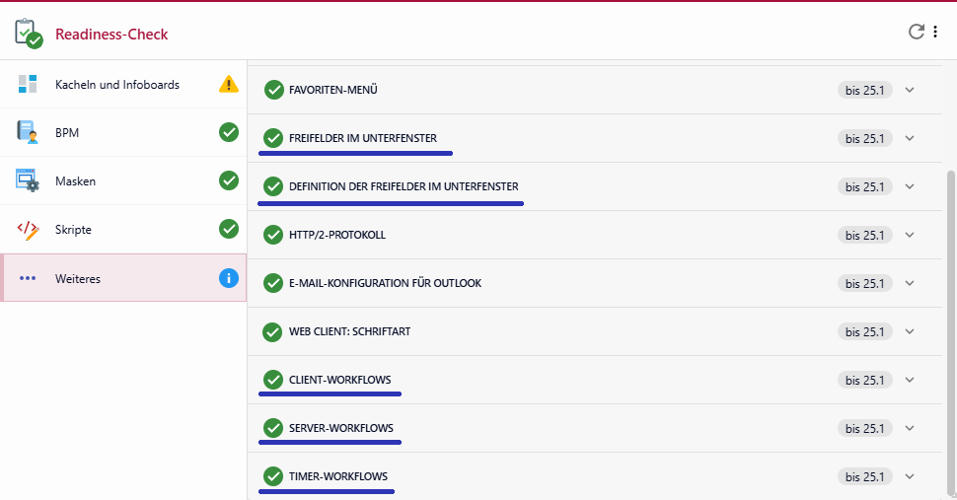
Task: Click green check beside Favoriten-Menü
Action: pyautogui.click(x=273, y=90)
